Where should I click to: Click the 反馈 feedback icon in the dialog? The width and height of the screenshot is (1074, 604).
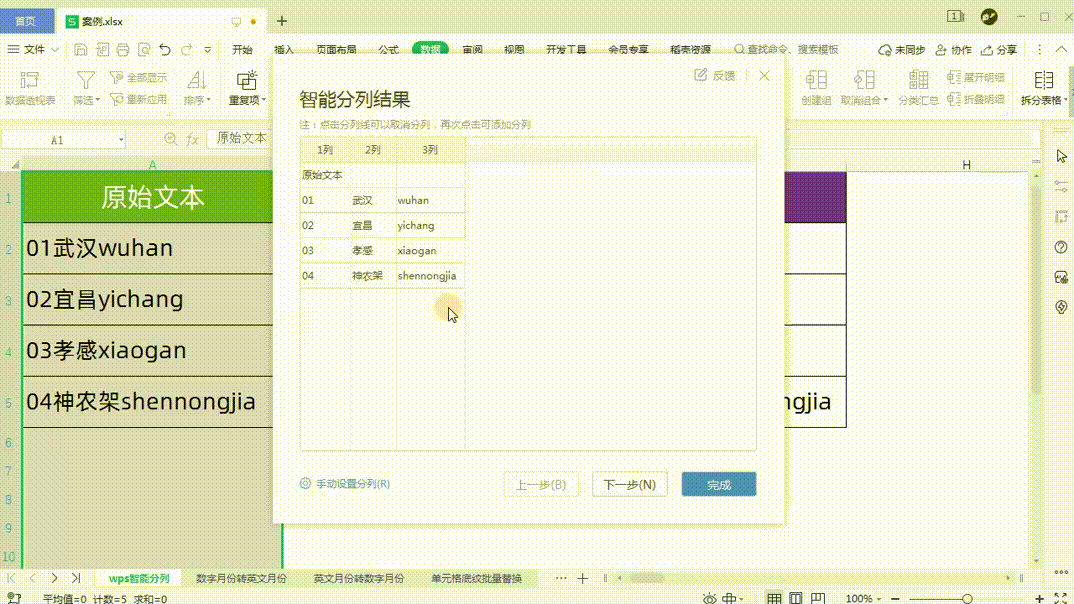(714, 75)
